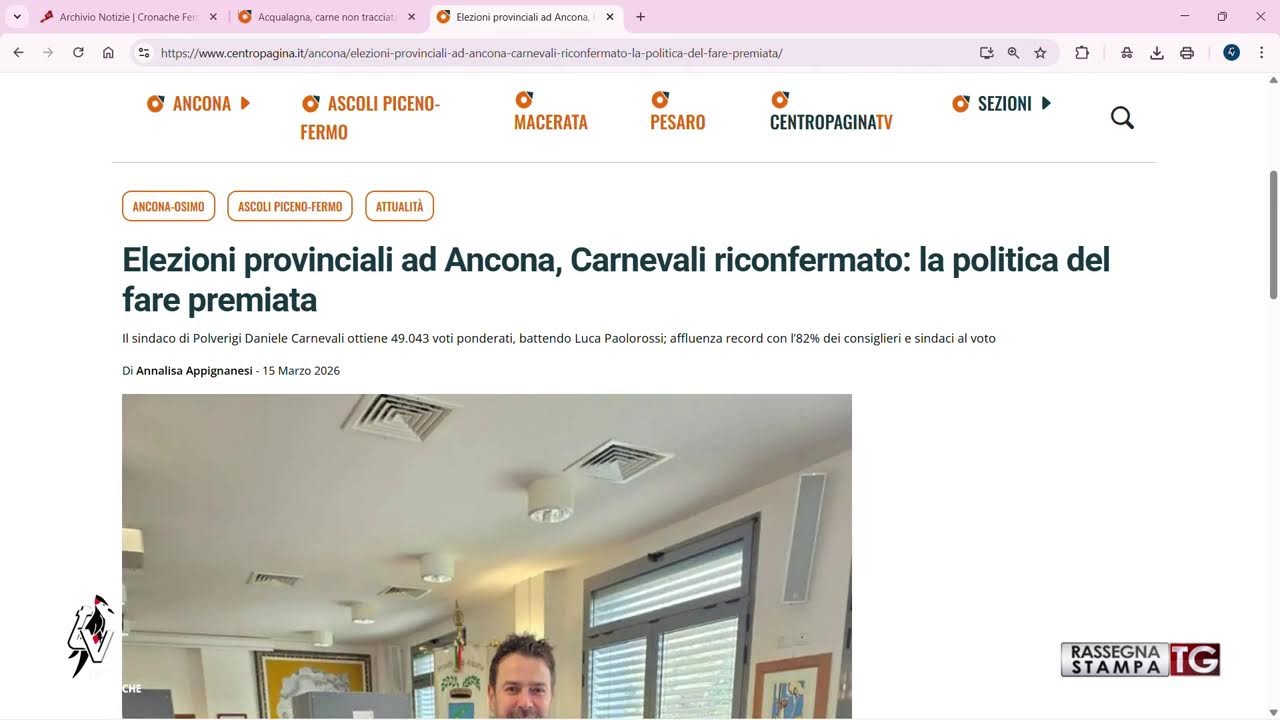The height and width of the screenshot is (720, 1280).
Task: Open the site search magnifier
Action: (x=1122, y=118)
